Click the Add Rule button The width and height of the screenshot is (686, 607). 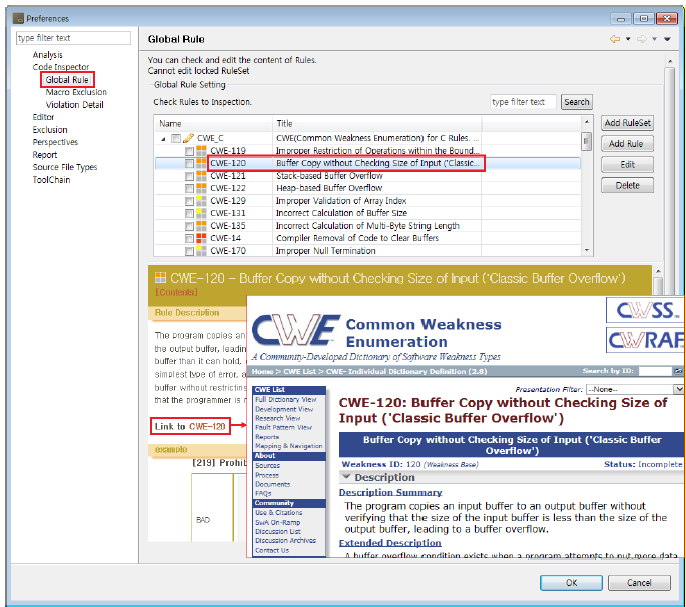tap(627, 144)
